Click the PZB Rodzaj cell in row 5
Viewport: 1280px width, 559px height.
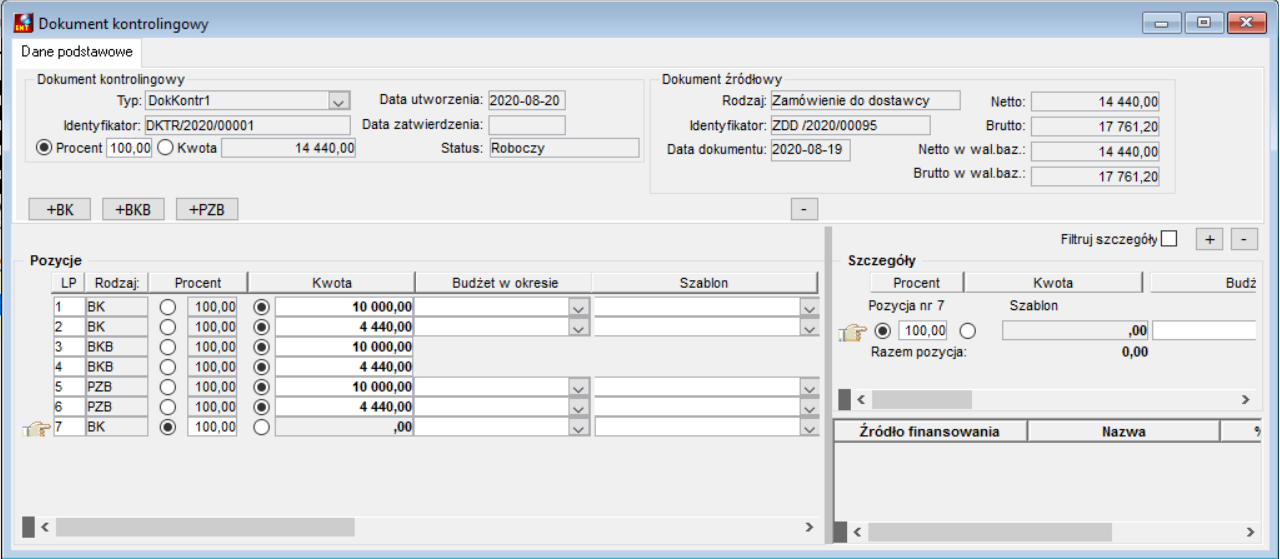(x=117, y=386)
